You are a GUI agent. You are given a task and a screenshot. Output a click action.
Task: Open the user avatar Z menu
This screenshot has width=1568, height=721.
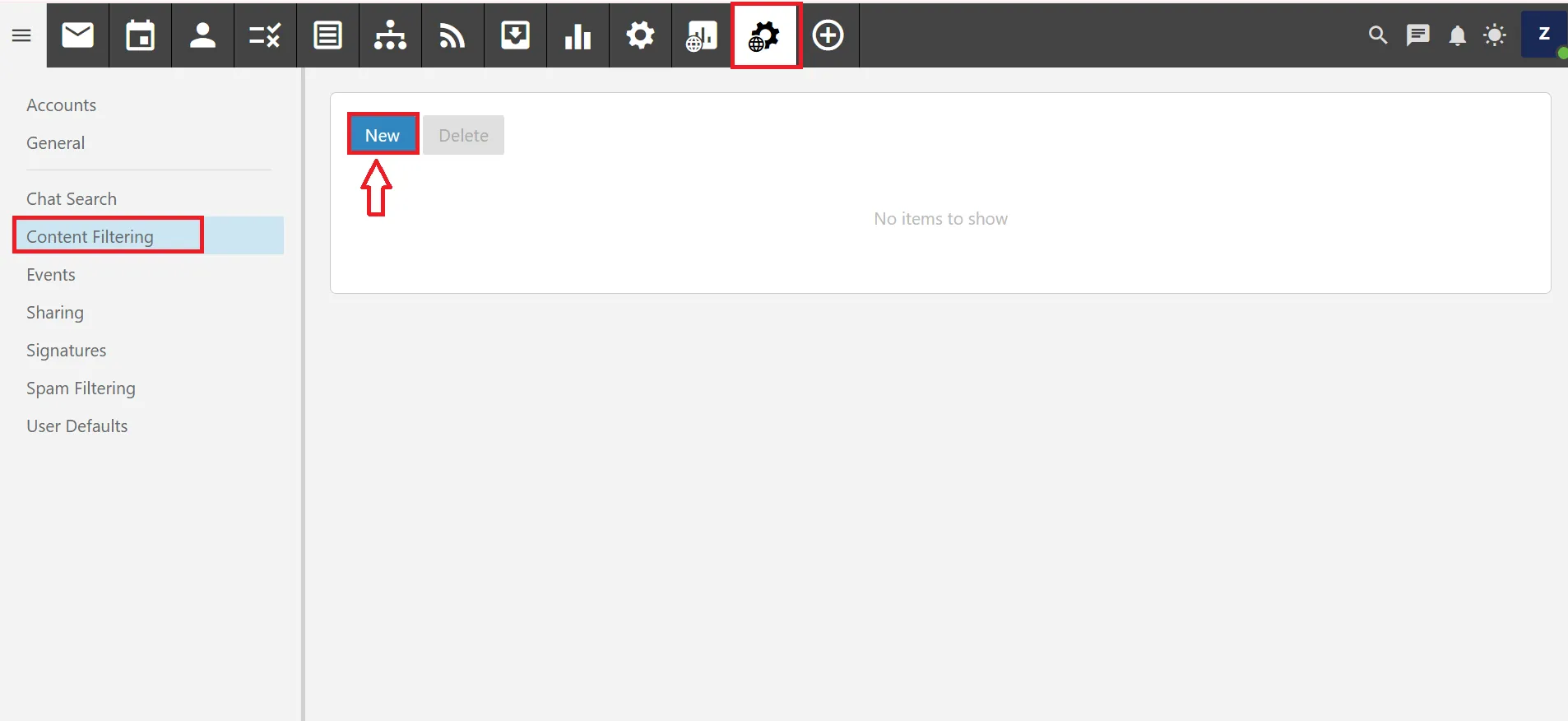coord(1543,35)
